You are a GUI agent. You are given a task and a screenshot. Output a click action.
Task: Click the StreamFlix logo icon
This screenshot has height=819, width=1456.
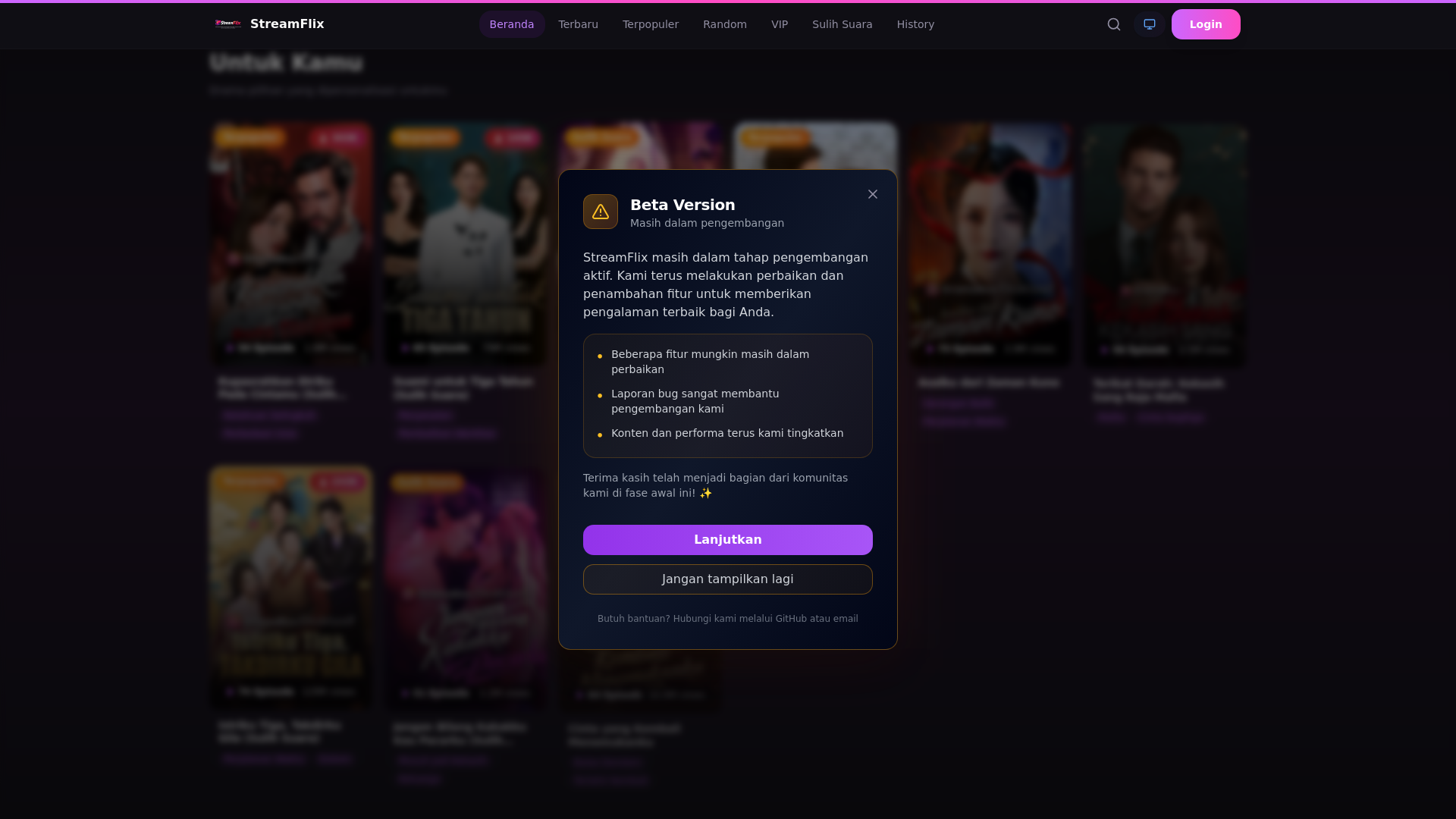tap(227, 24)
